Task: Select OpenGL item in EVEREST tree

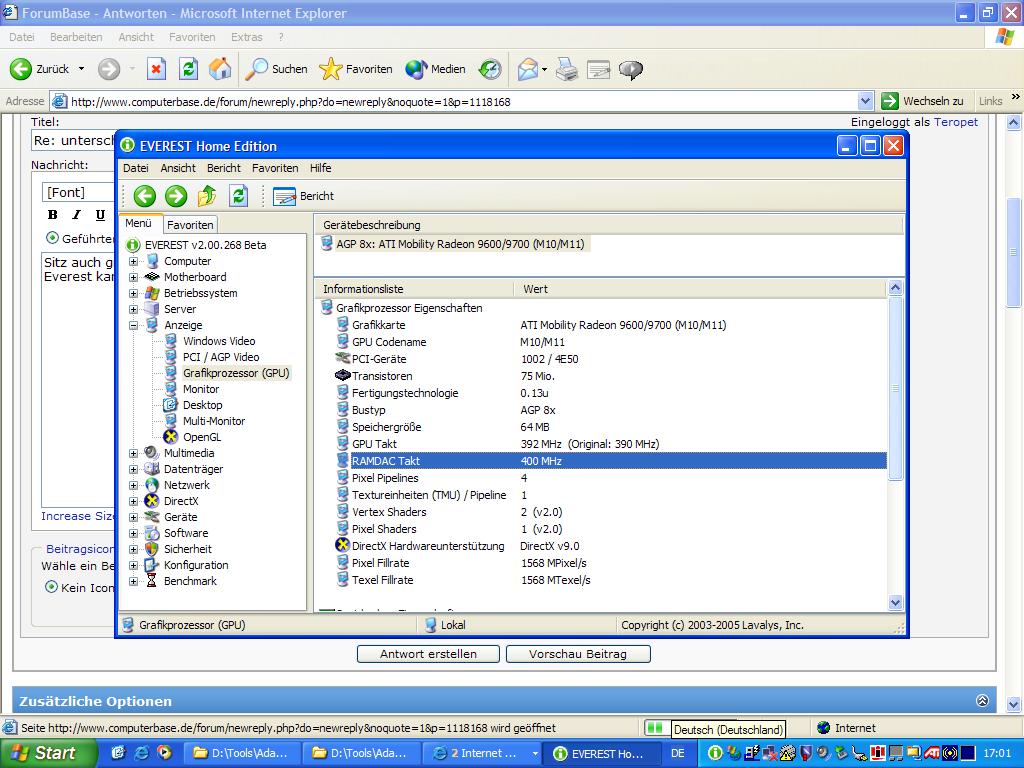Action: pos(202,437)
